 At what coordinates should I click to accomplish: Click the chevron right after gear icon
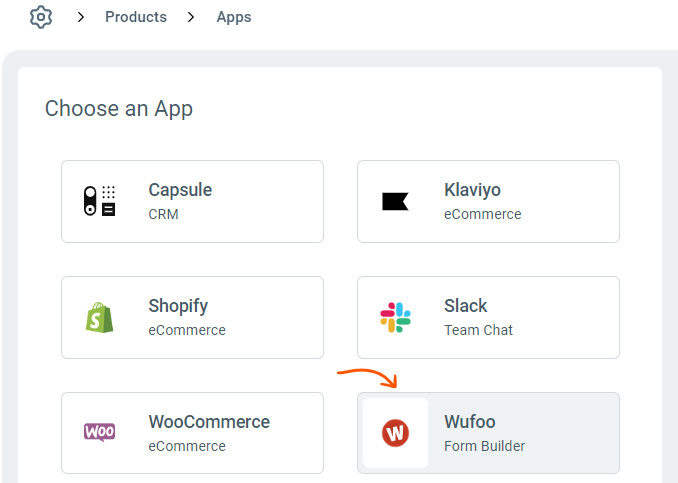(x=81, y=17)
